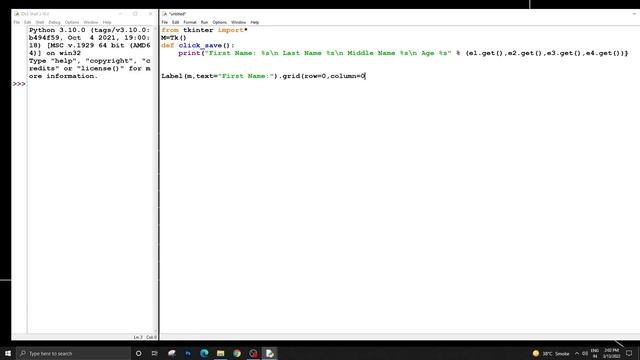Open the notification center icon
The width and height of the screenshot is (640, 360).
[x=629, y=353]
